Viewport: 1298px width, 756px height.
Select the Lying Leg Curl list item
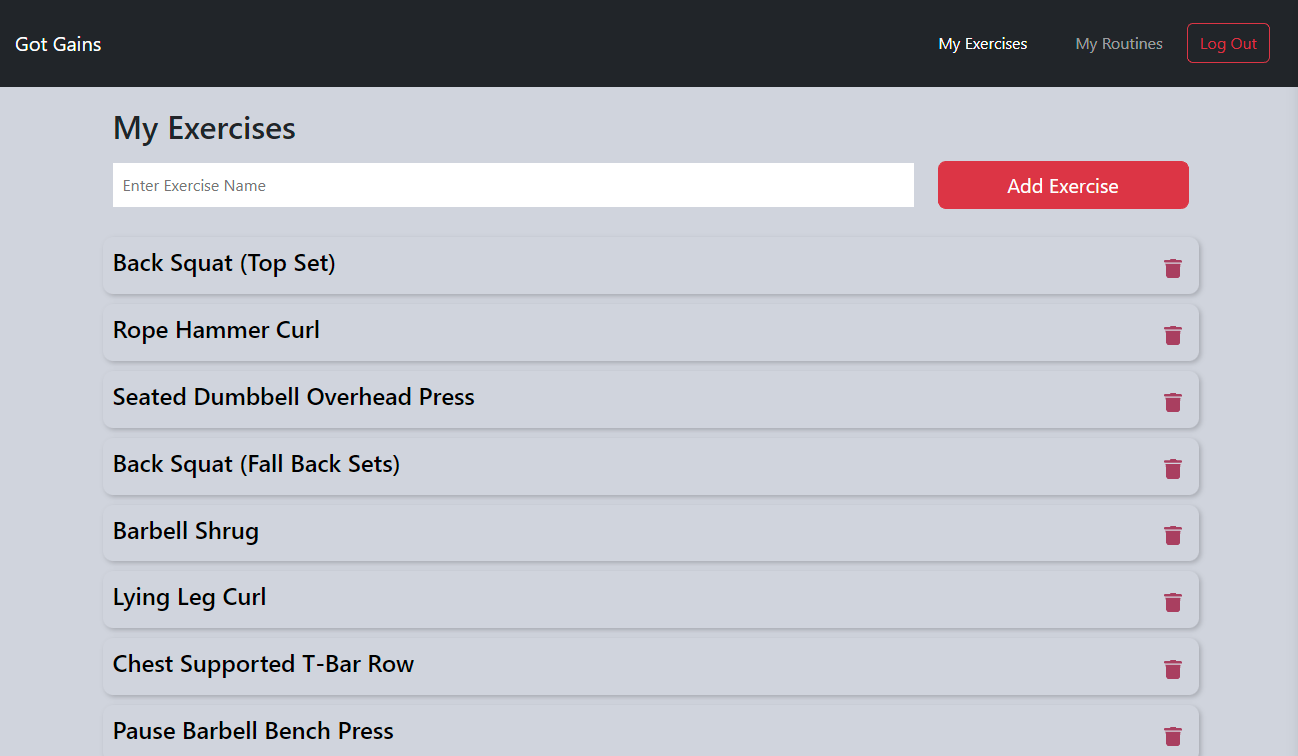[600, 599]
